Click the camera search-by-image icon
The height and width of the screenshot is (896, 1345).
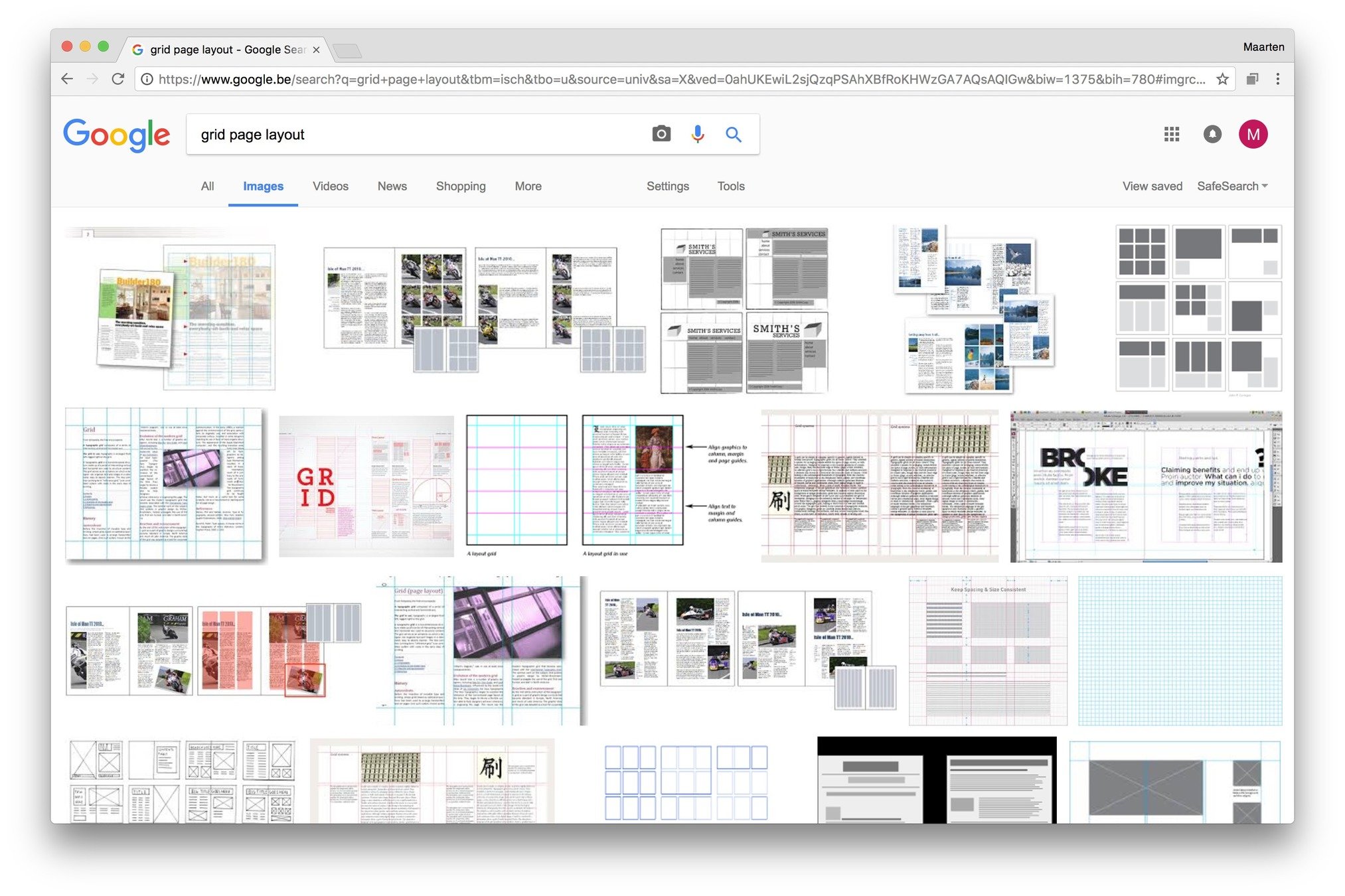(x=661, y=134)
